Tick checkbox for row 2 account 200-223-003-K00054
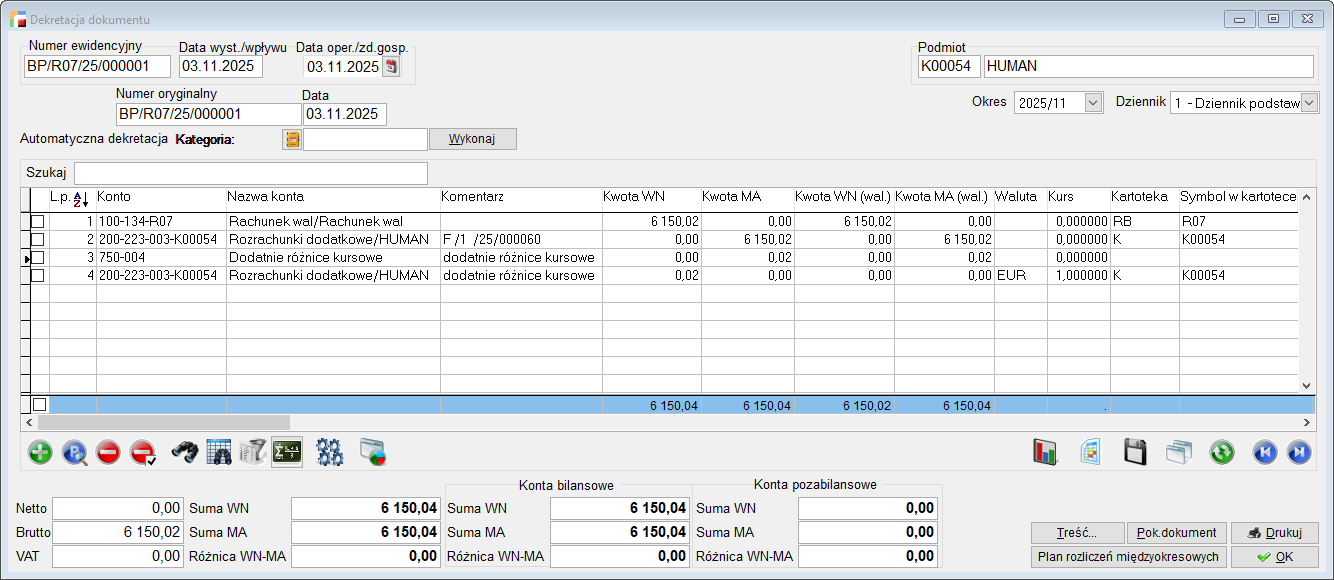Image resolution: width=1334 pixels, height=580 pixels. 38,240
